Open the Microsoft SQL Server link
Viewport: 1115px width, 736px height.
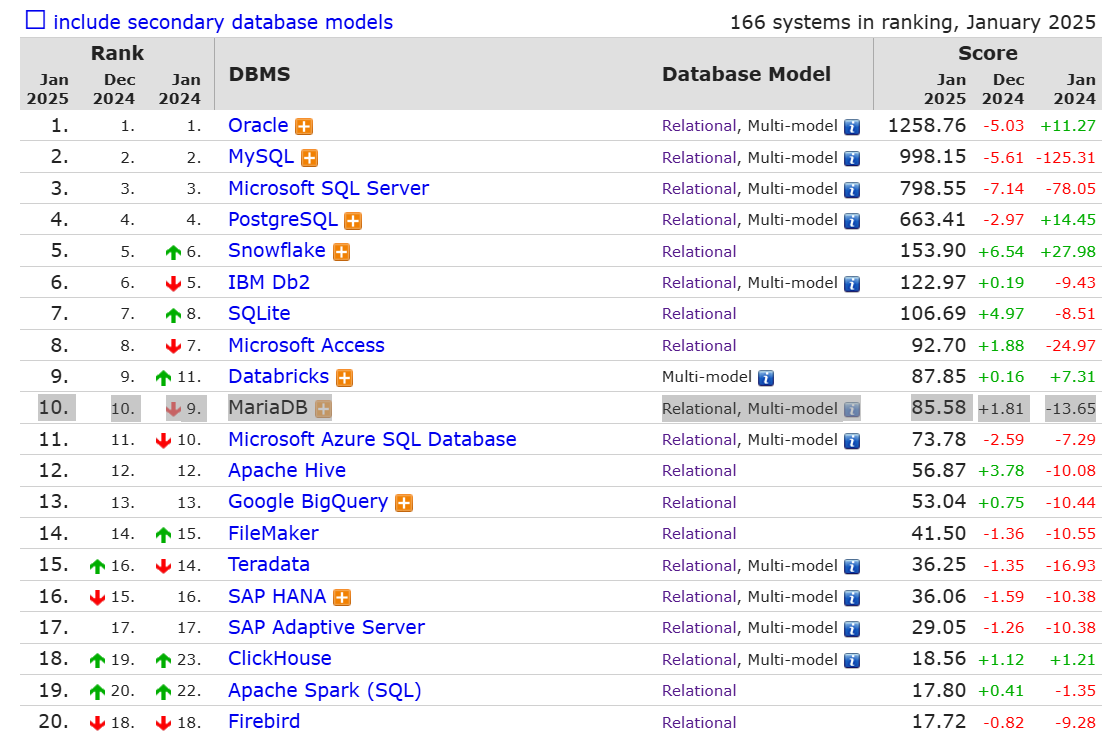click(x=329, y=188)
